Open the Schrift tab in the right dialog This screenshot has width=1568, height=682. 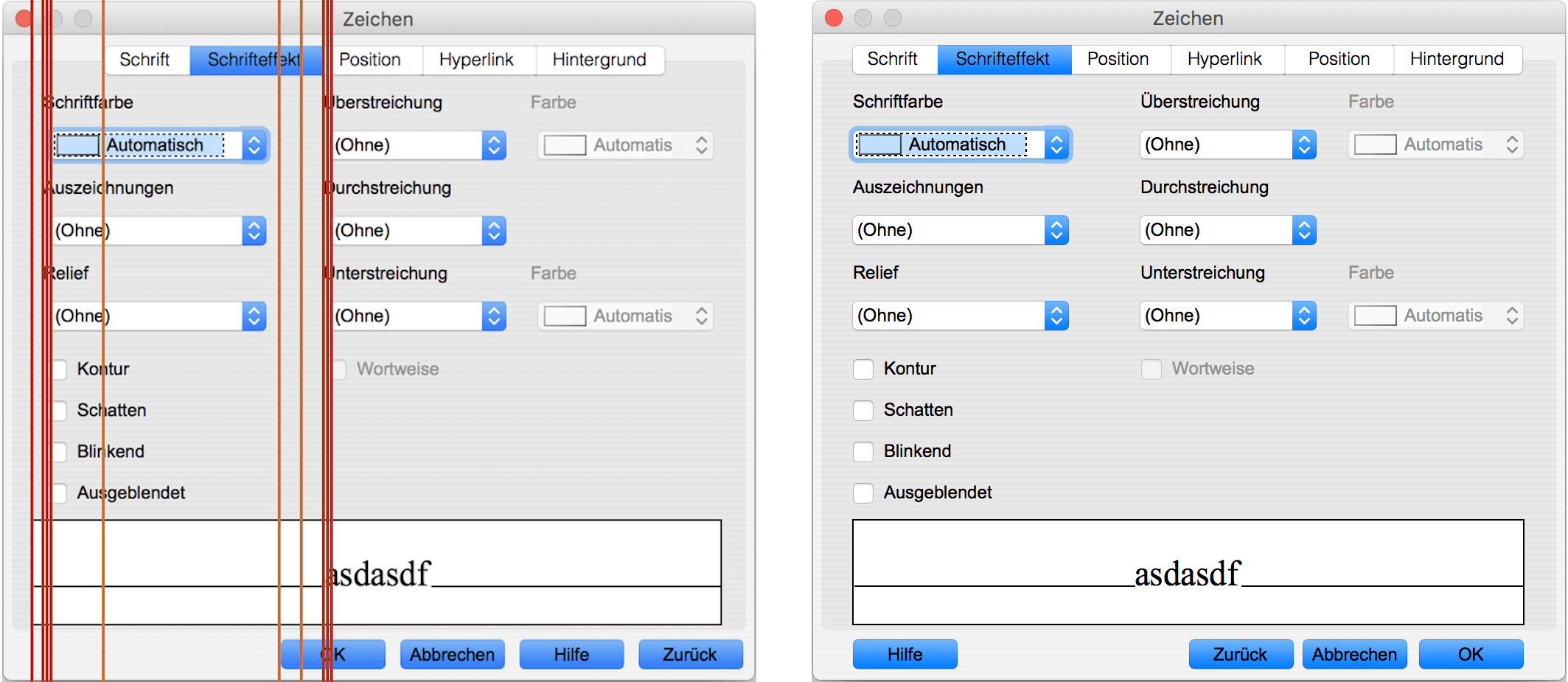click(893, 59)
